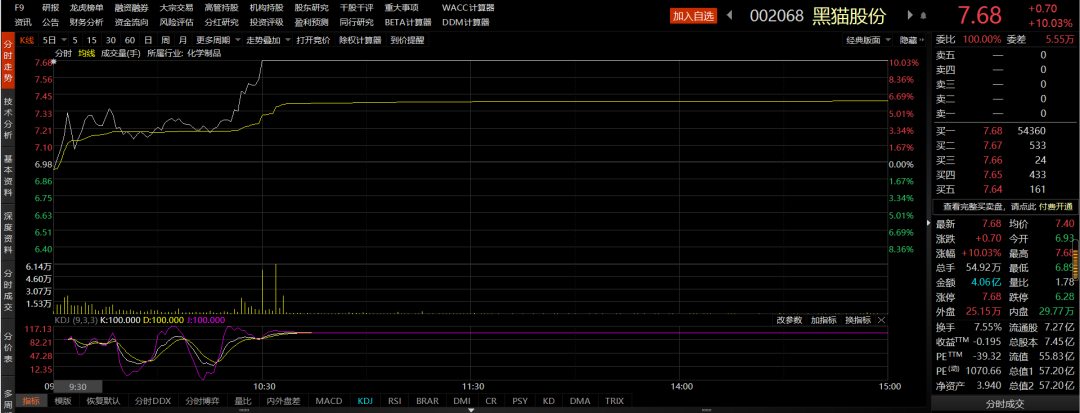
Task: Open the 除权计算器 tool
Action: [x=360, y=41]
